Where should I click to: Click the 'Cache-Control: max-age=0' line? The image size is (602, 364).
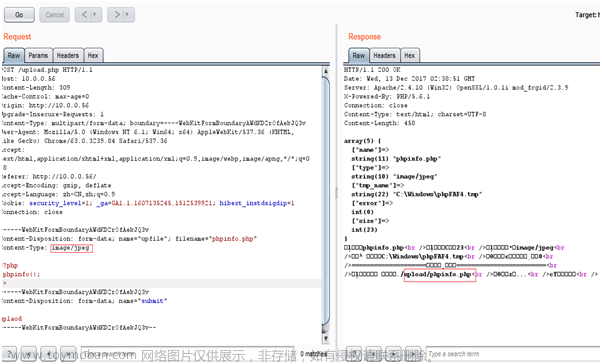click(45, 96)
